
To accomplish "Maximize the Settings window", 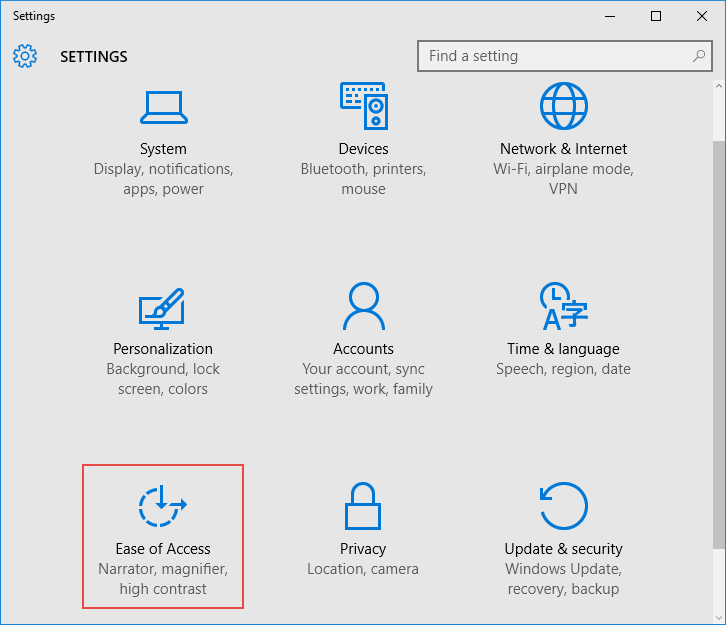I will tap(656, 16).
